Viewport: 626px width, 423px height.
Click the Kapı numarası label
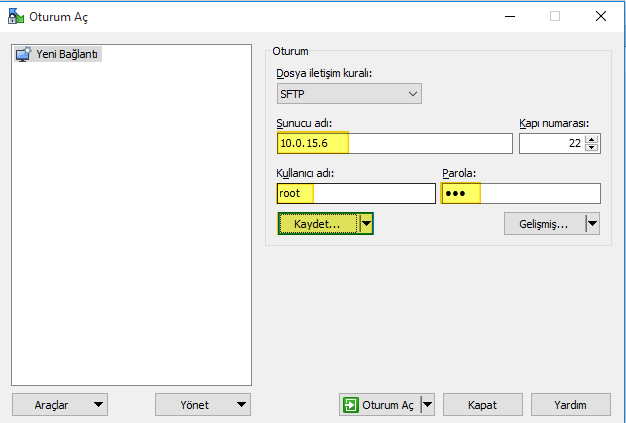pyautogui.click(x=554, y=123)
